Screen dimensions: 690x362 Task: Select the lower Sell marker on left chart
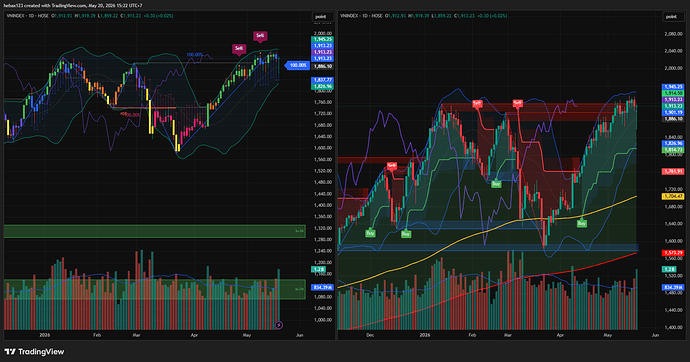[239, 49]
